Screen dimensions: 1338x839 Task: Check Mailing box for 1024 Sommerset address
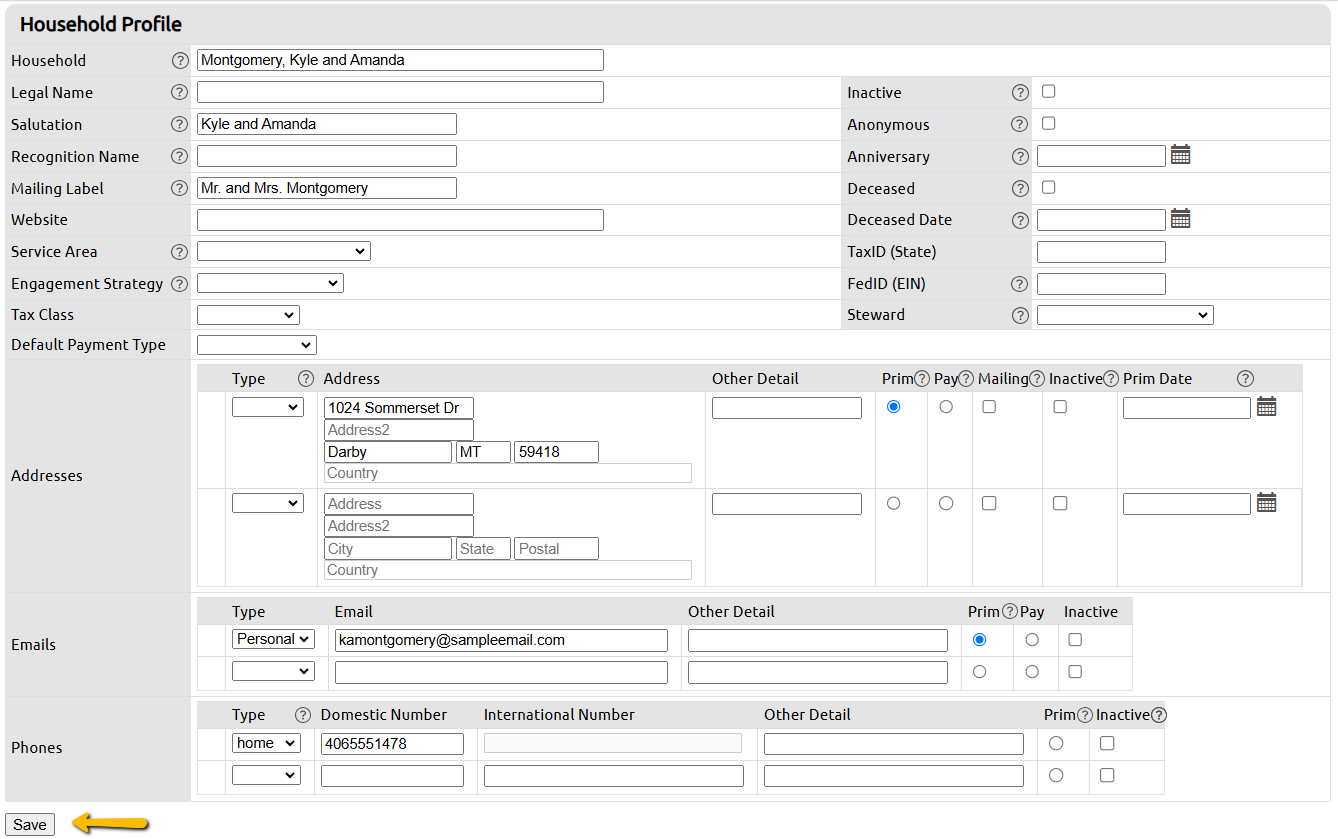tap(989, 407)
